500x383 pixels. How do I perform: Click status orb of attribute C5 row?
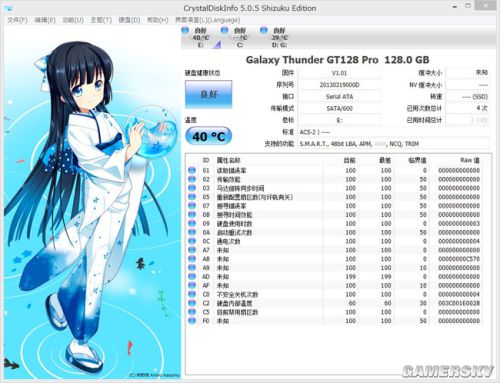click(x=192, y=312)
